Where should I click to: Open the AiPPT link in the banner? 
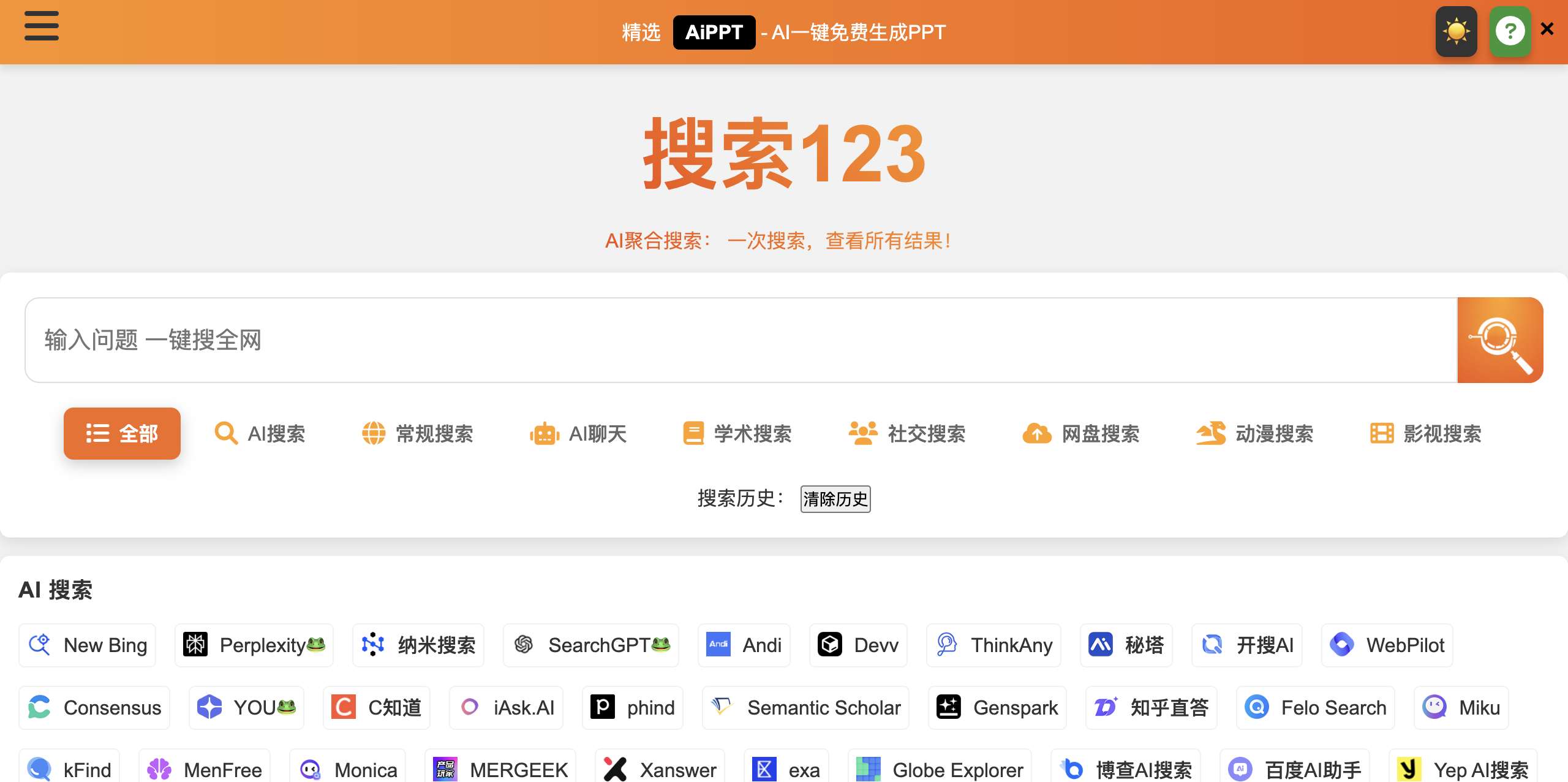pos(714,31)
